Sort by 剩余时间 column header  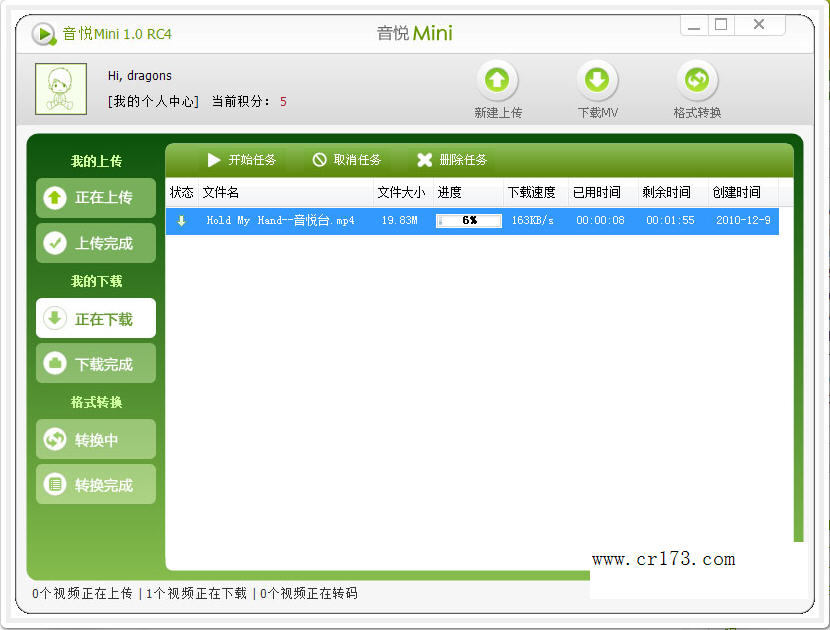coord(673,192)
